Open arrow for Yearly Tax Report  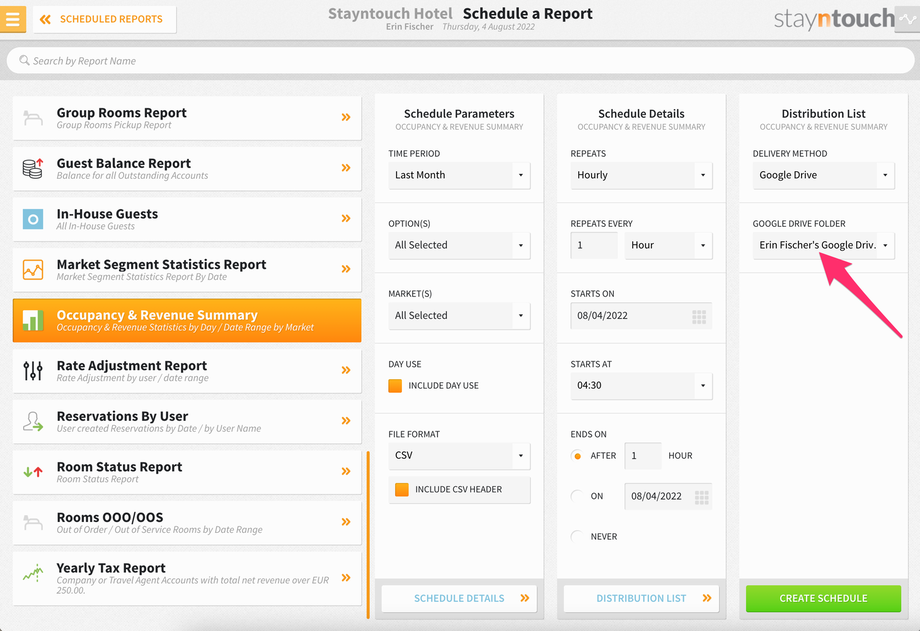[x=346, y=578]
